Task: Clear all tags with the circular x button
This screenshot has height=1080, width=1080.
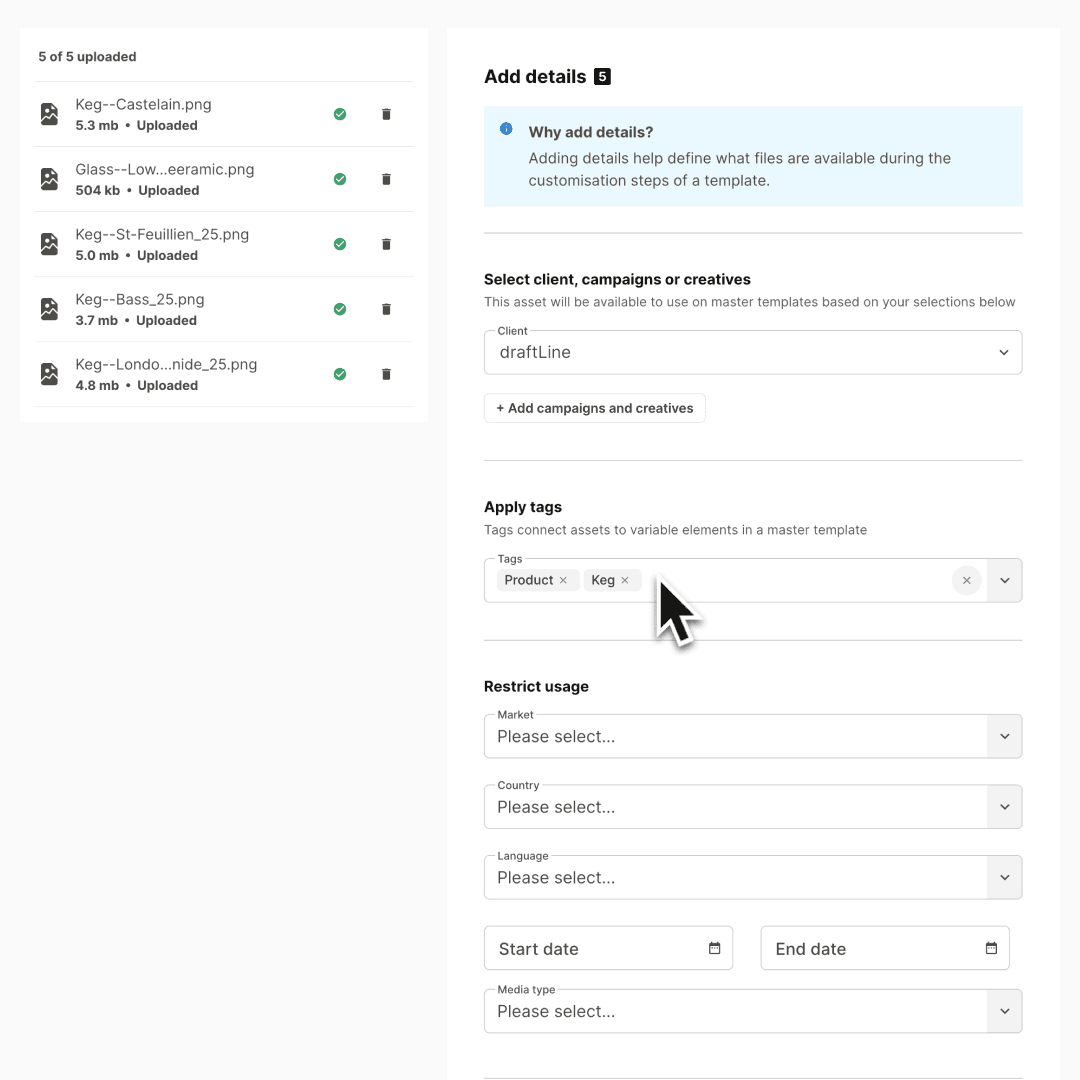Action: [x=966, y=580]
